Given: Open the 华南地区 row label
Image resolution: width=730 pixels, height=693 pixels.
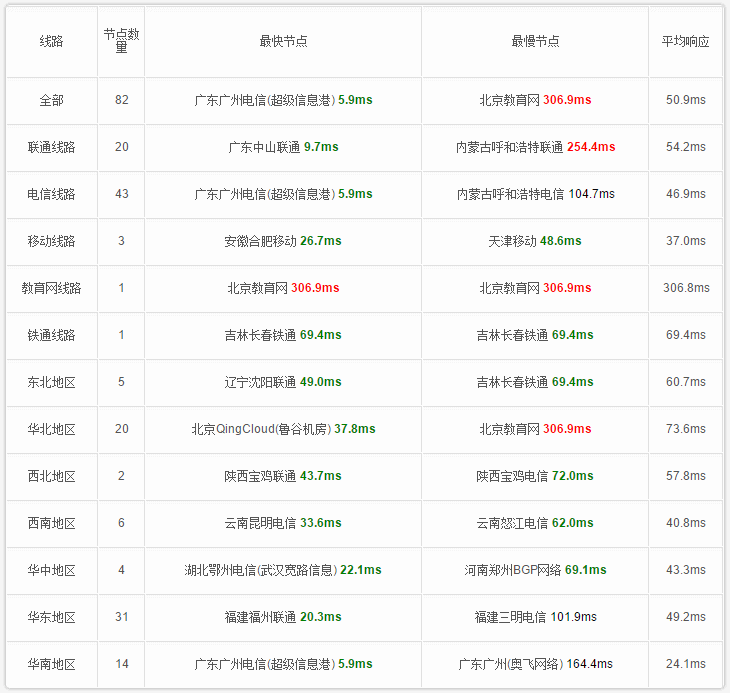Looking at the screenshot, I should tap(51, 664).
